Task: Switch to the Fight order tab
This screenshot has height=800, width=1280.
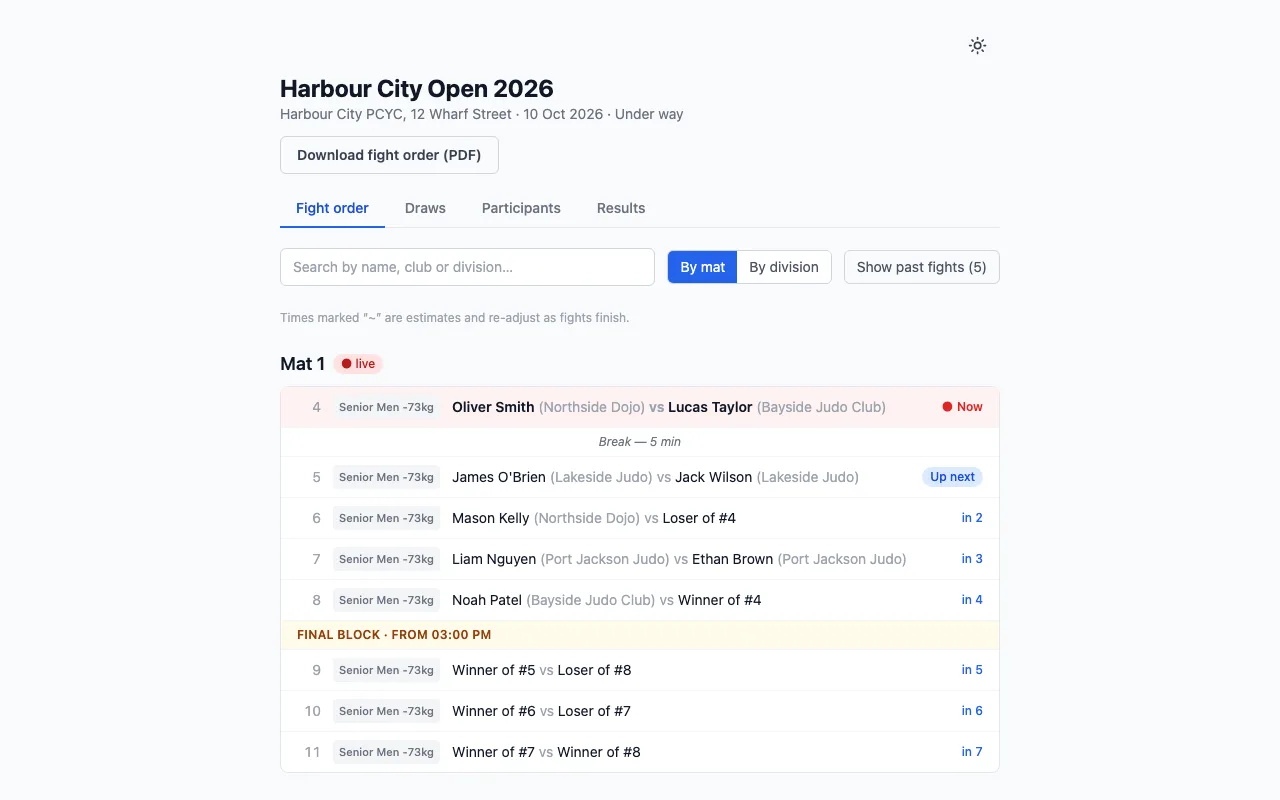Action: [x=332, y=208]
